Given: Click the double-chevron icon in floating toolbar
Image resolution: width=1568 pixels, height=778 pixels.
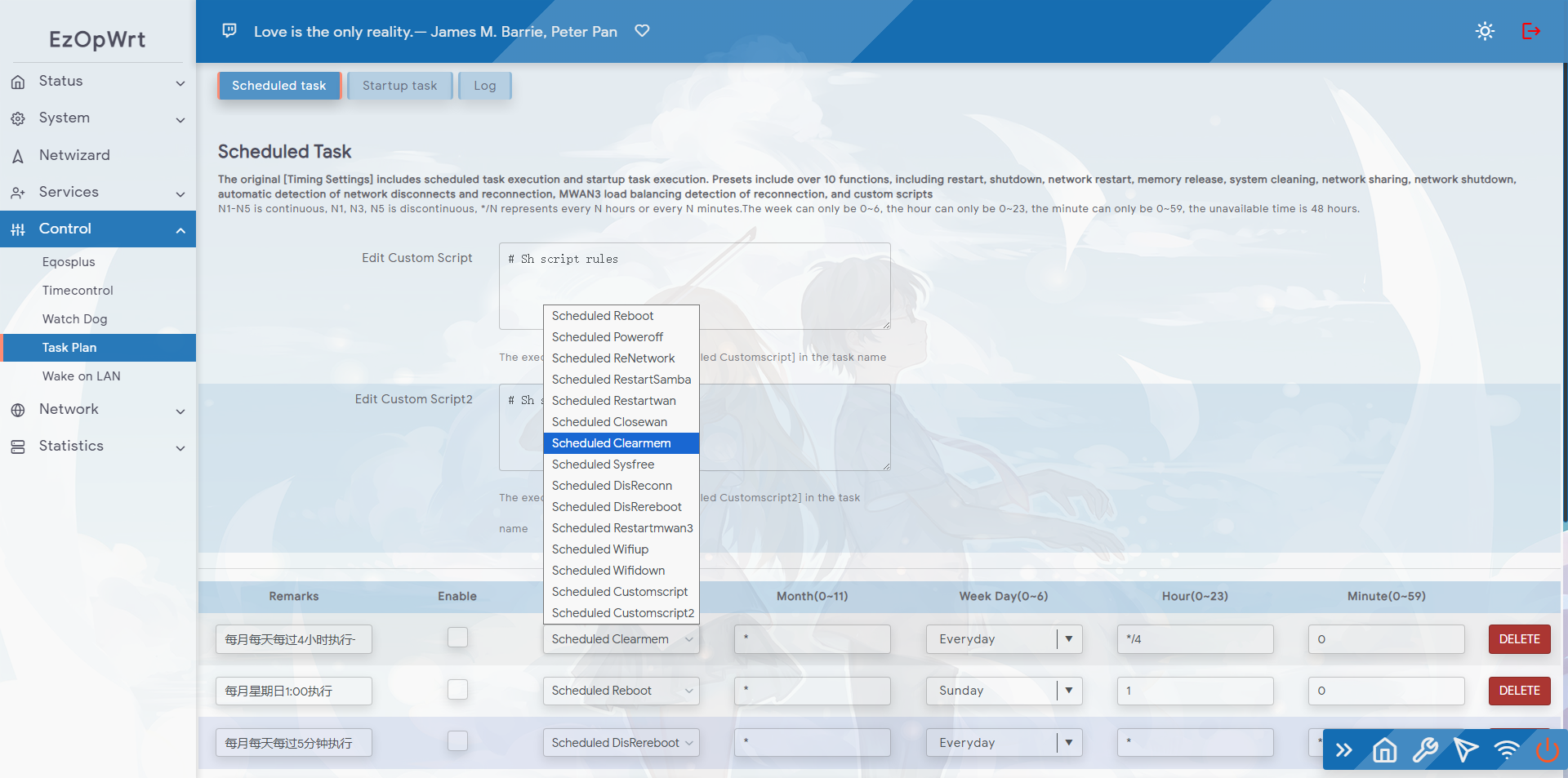Looking at the screenshot, I should pos(1343,749).
